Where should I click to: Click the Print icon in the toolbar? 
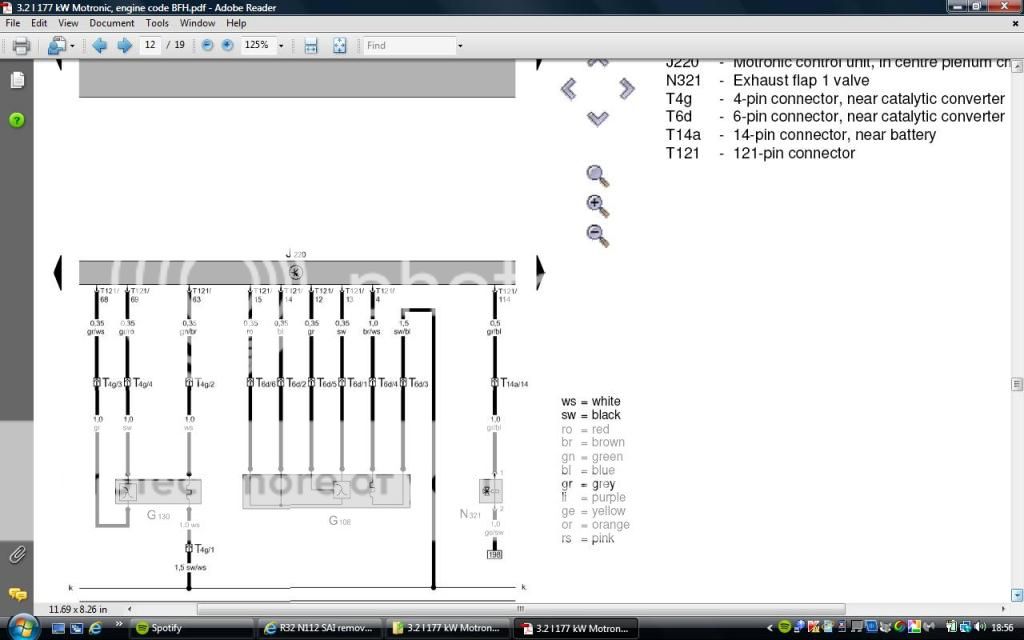click(x=20, y=46)
